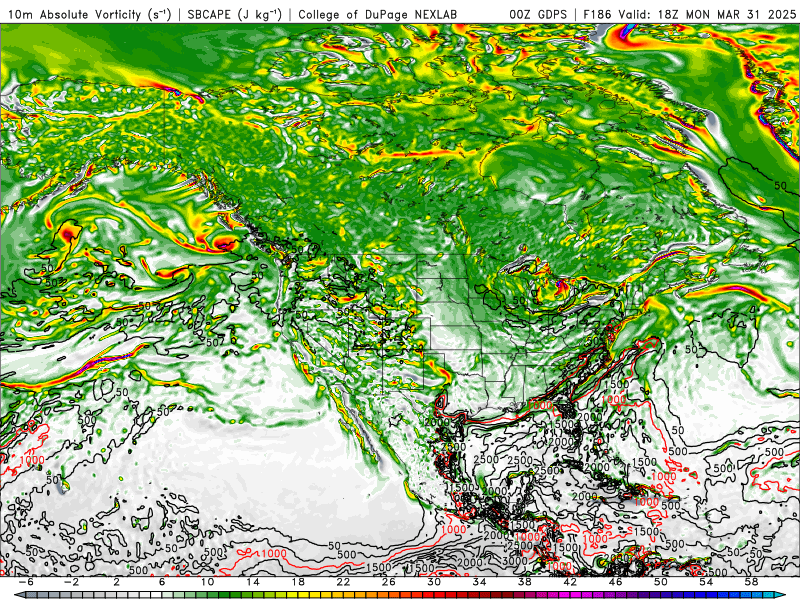The image size is (800, 600).
Task: Click the '42' colorbar tick label
Action: coord(570,582)
